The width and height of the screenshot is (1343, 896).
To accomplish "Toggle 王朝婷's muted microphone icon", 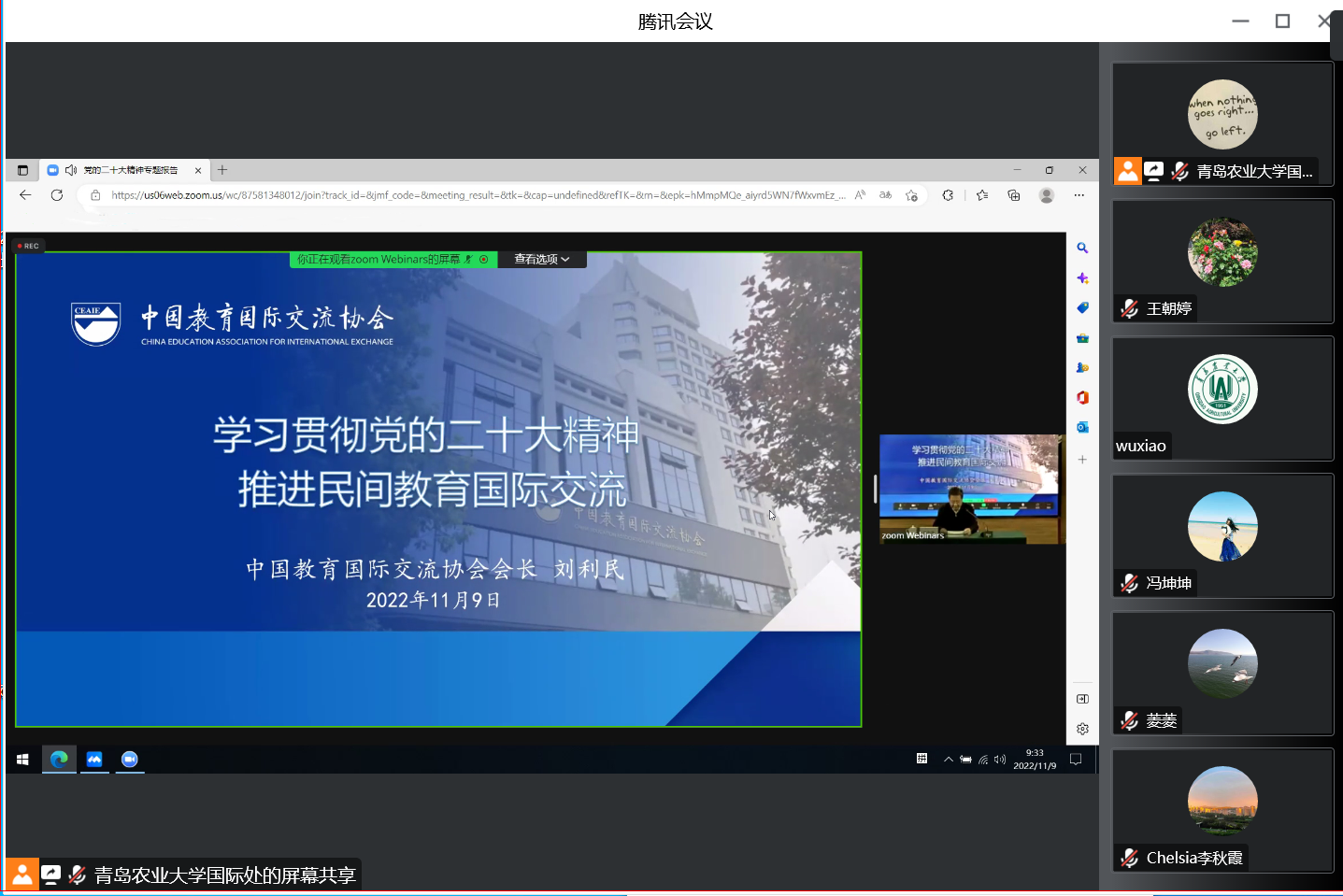I will [x=1129, y=308].
